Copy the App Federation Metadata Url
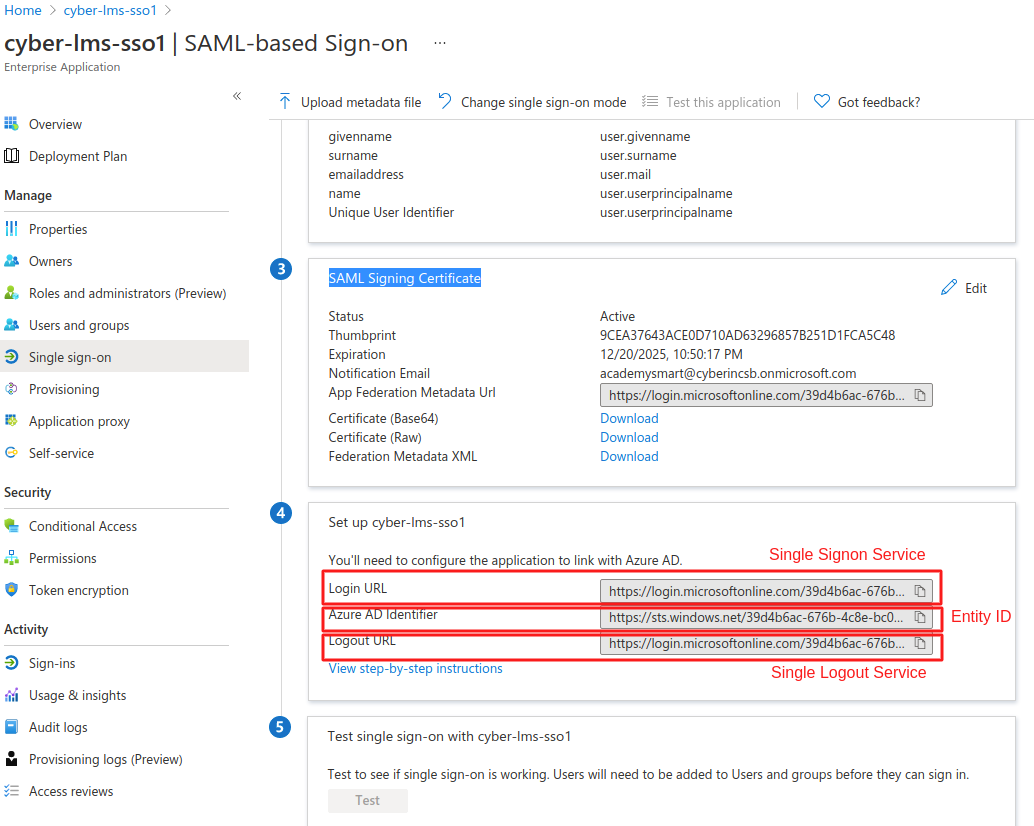1034x826 pixels. point(920,396)
